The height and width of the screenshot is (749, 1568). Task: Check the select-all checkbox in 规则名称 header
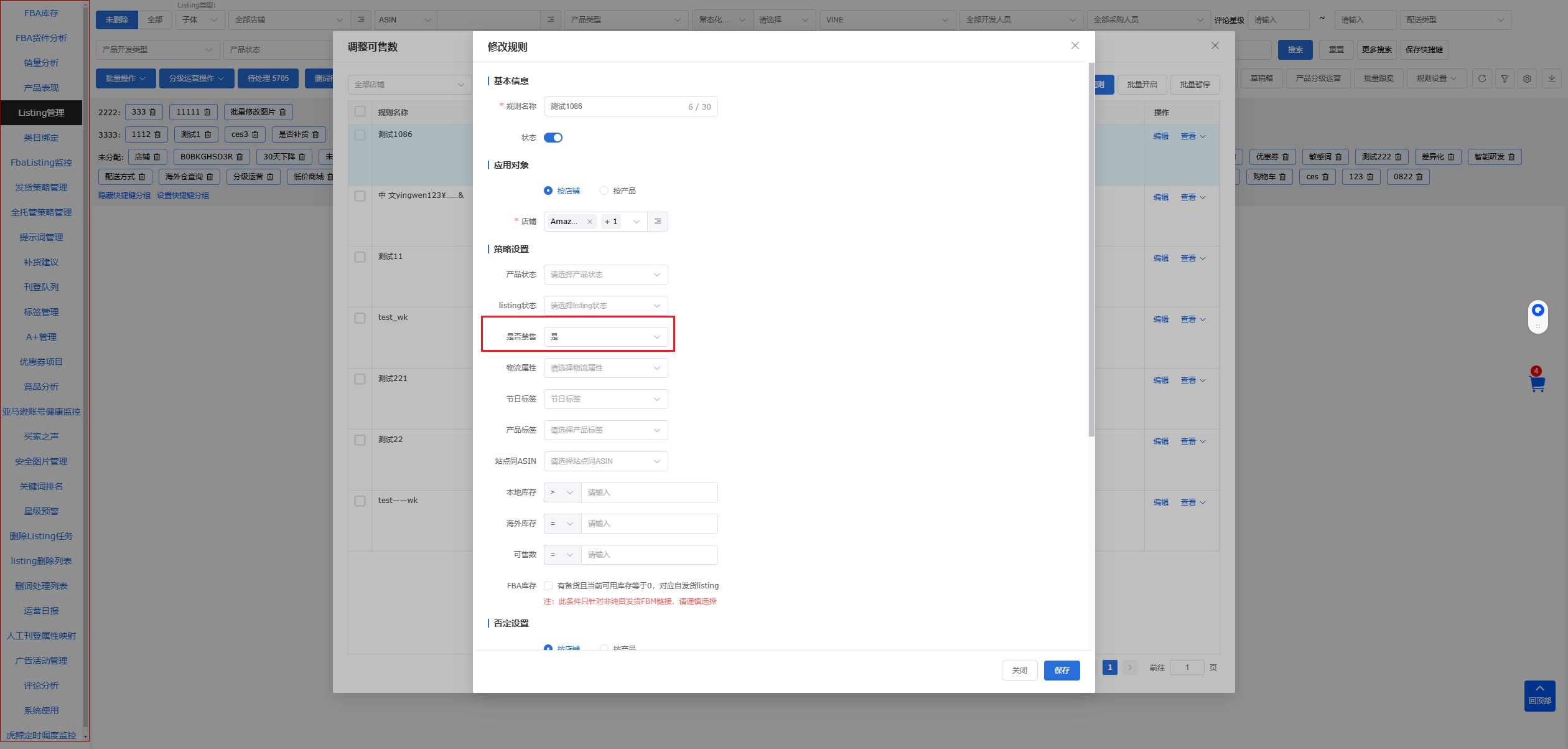point(360,111)
